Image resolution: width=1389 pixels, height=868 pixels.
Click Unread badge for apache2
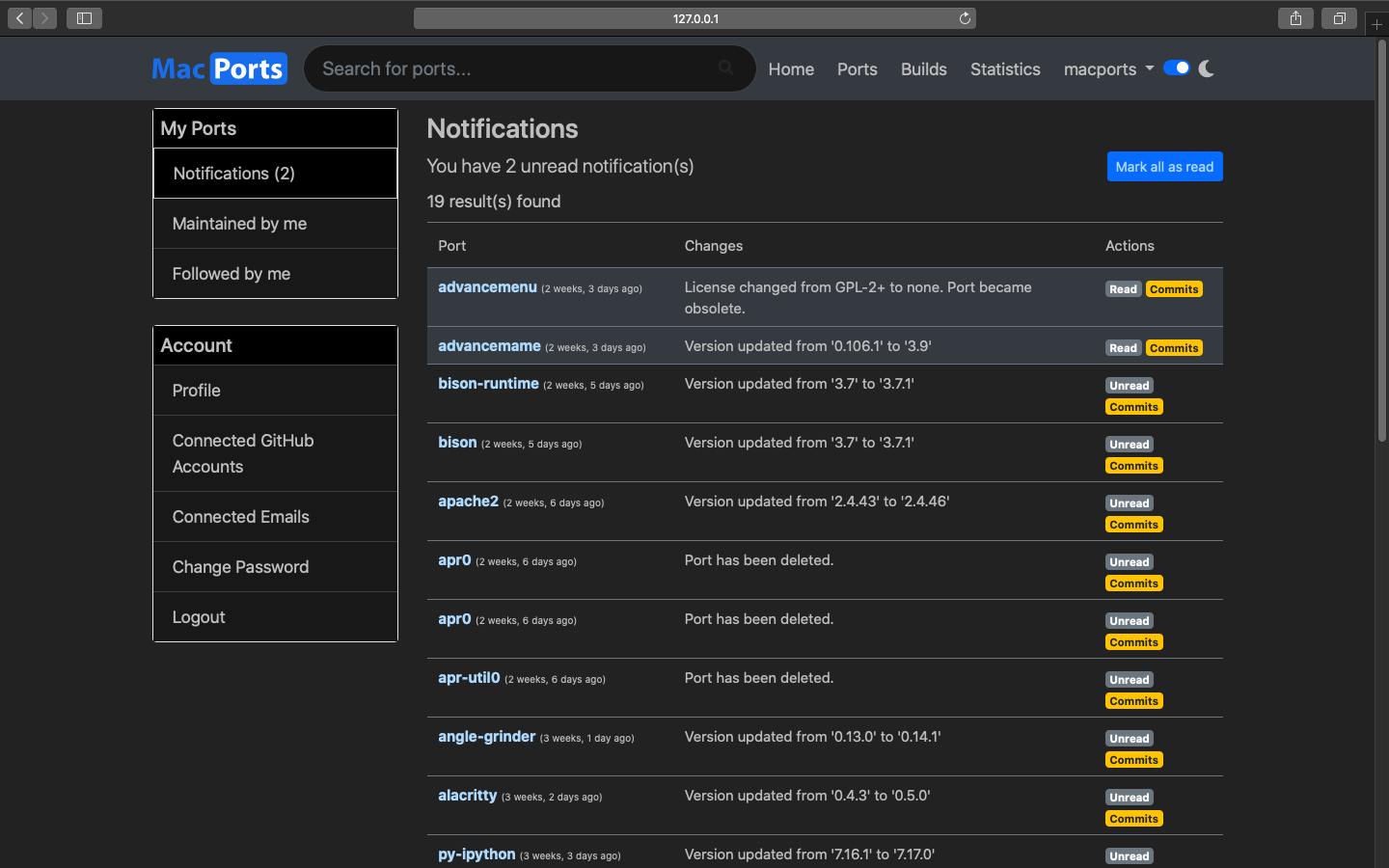point(1130,503)
